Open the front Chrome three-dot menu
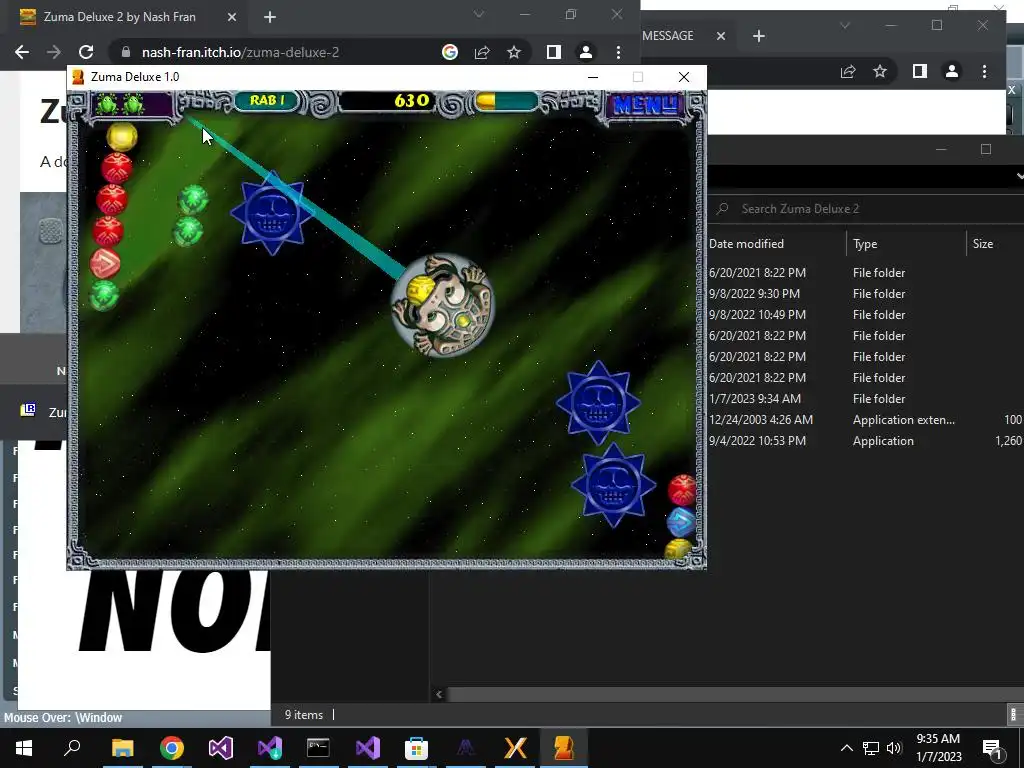 (618, 52)
